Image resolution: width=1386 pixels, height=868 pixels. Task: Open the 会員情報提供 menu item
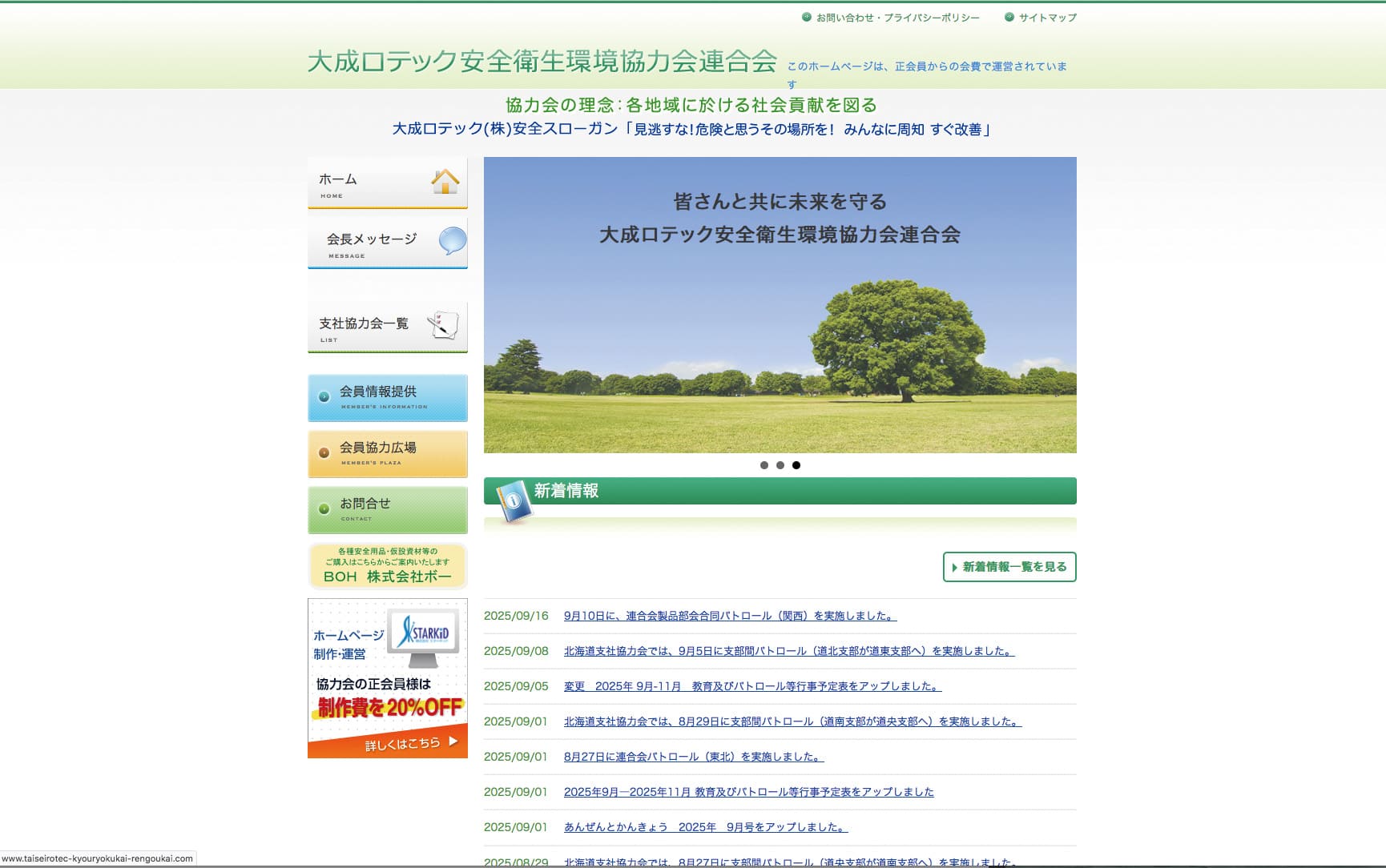click(388, 398)
